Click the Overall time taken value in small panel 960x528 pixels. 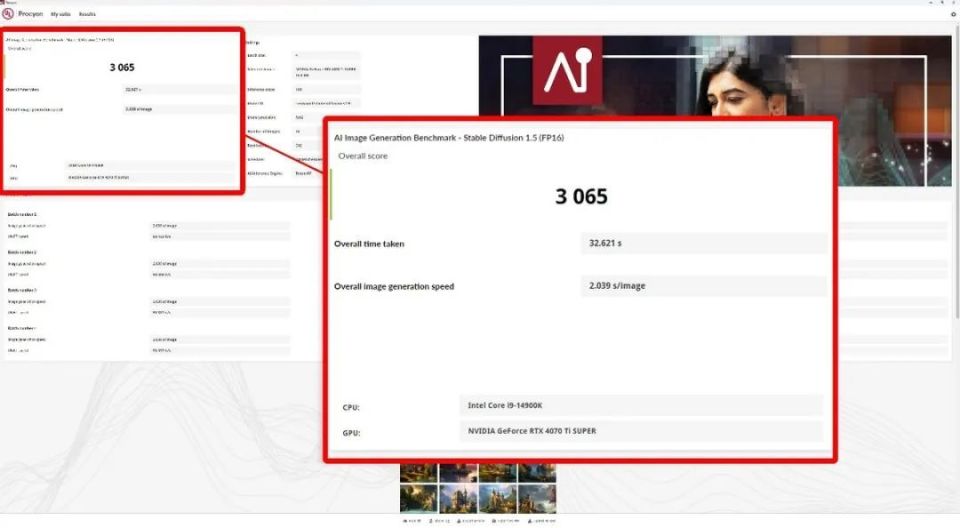coord(179,89)
